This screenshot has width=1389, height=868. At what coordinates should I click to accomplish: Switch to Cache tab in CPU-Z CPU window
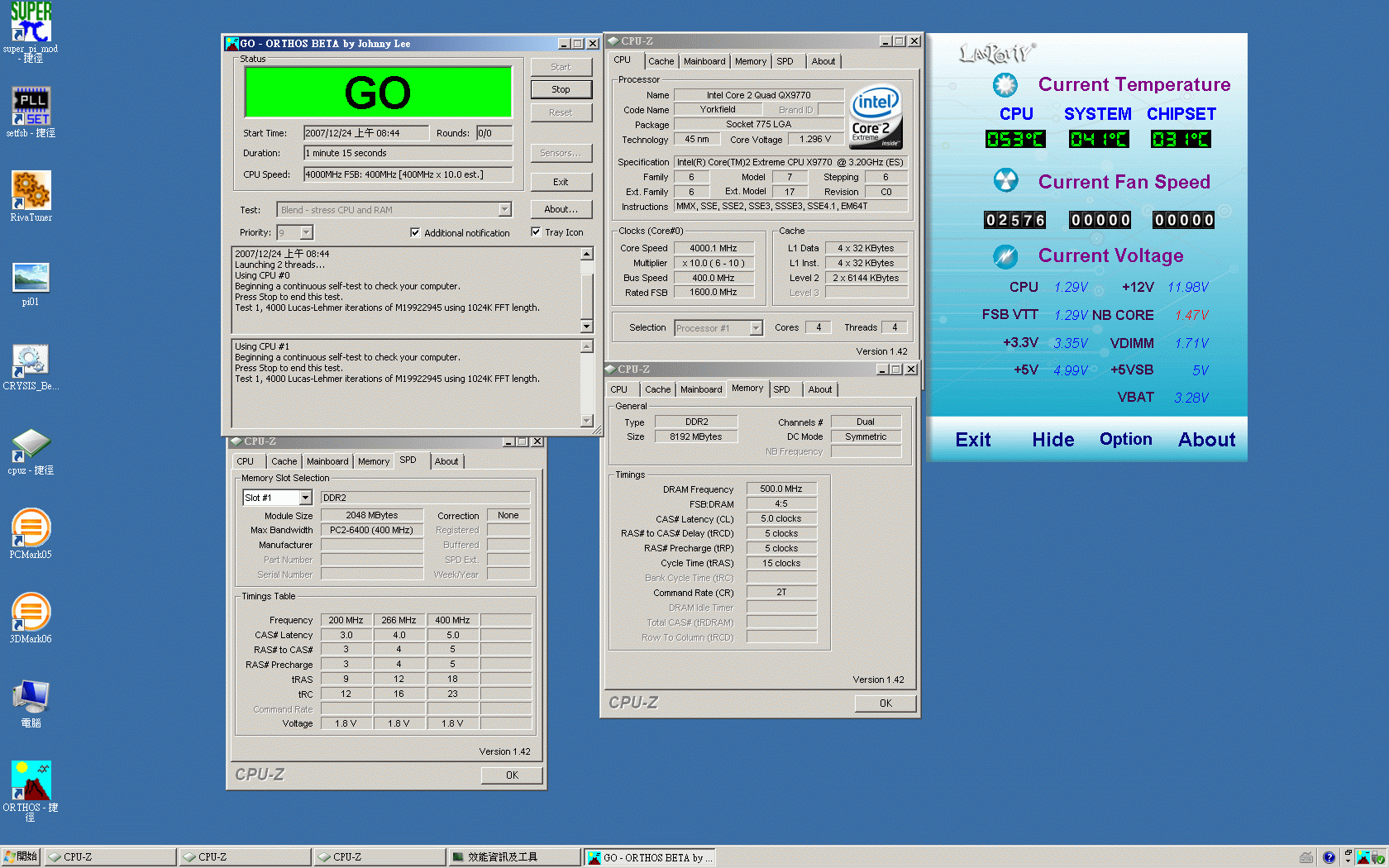[x=661, y=61]
